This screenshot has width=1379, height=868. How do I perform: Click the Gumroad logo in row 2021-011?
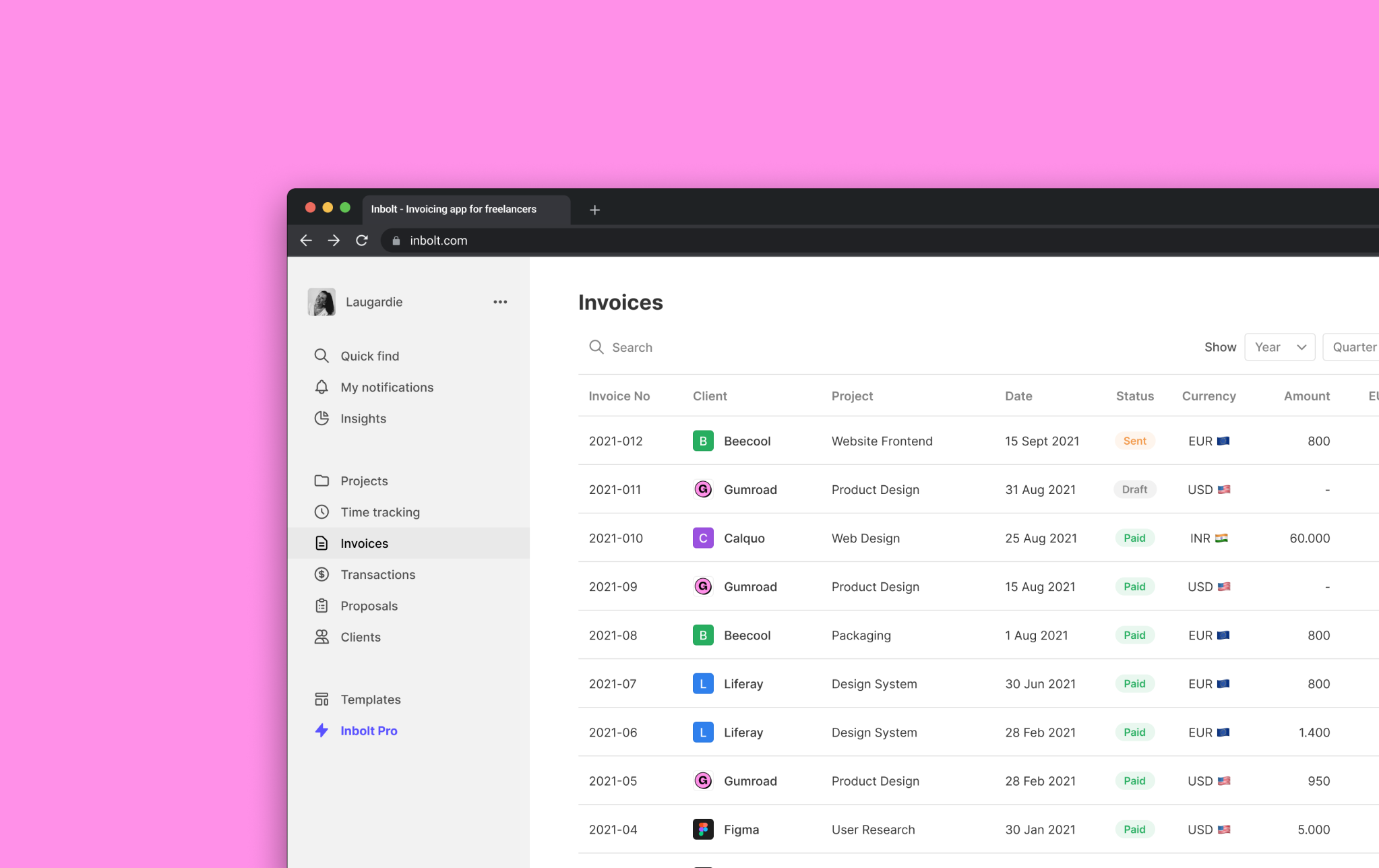[703, 489]
